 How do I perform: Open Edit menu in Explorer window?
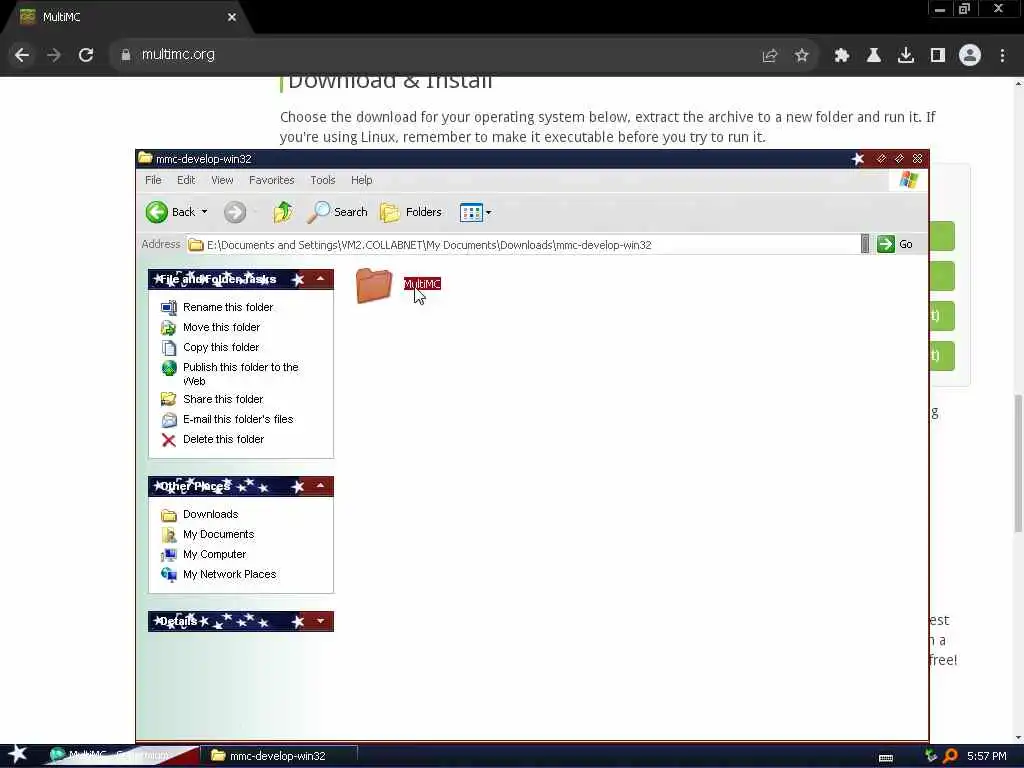click(x=186, y=180)
